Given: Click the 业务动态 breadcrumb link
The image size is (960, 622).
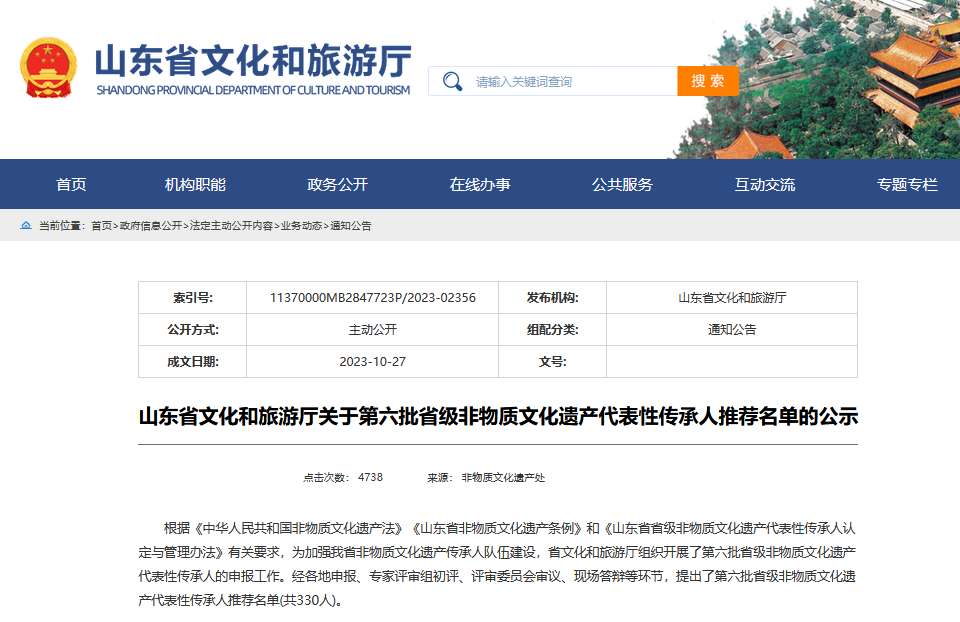Looking at the screenshot, I should click(x=301, y=226).
